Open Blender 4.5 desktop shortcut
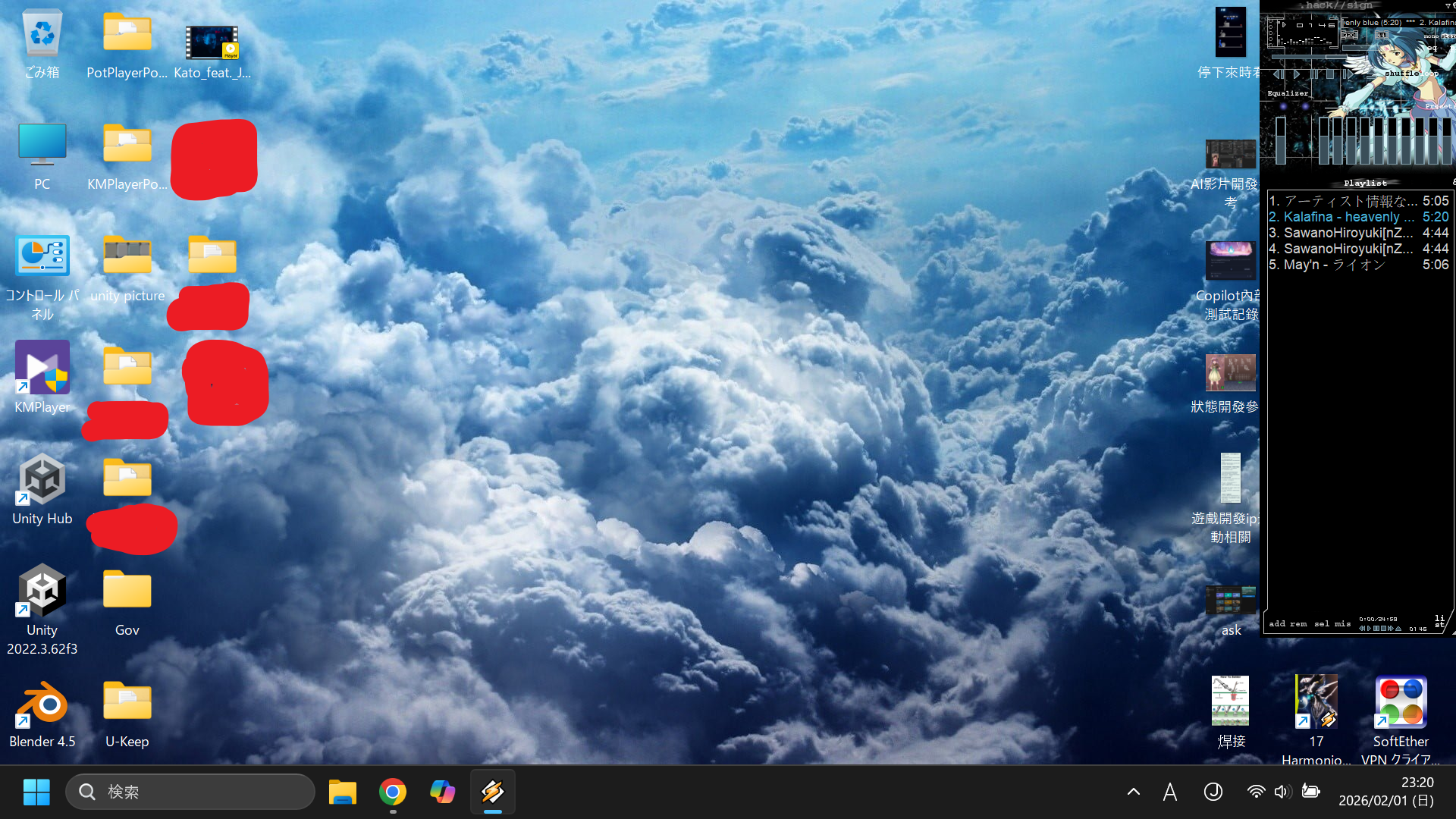Image resolution: width=1456 pixels, height=819 pixels. [42, 705]
